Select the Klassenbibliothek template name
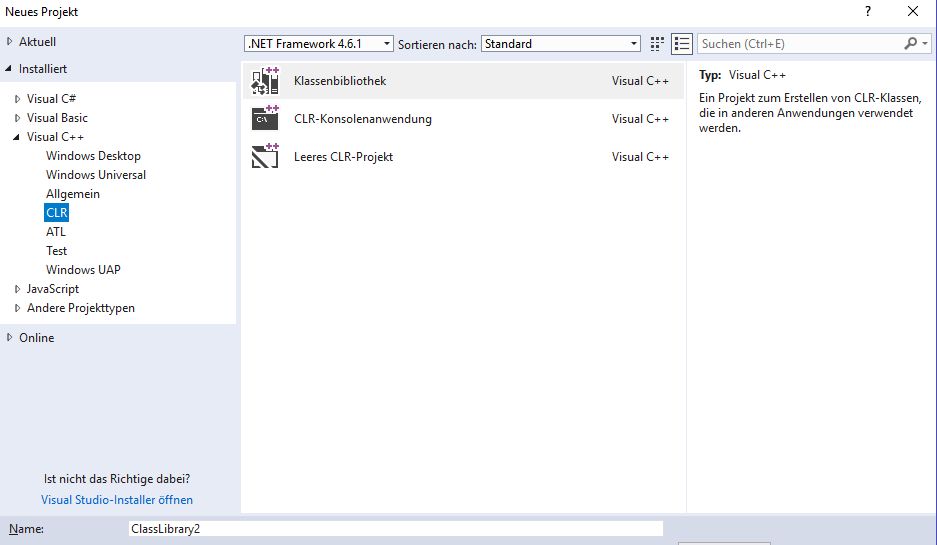This screenshot has height=545, width=937. [339, 81]
